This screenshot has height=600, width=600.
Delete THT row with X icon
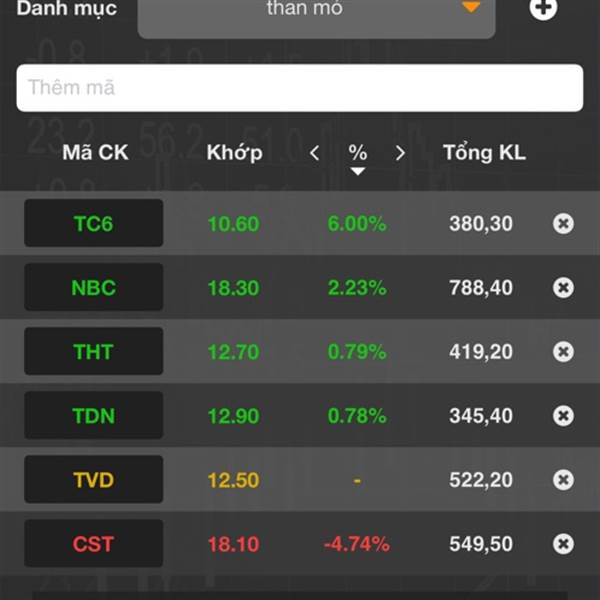pyautogui.click(x=563, y=352)
